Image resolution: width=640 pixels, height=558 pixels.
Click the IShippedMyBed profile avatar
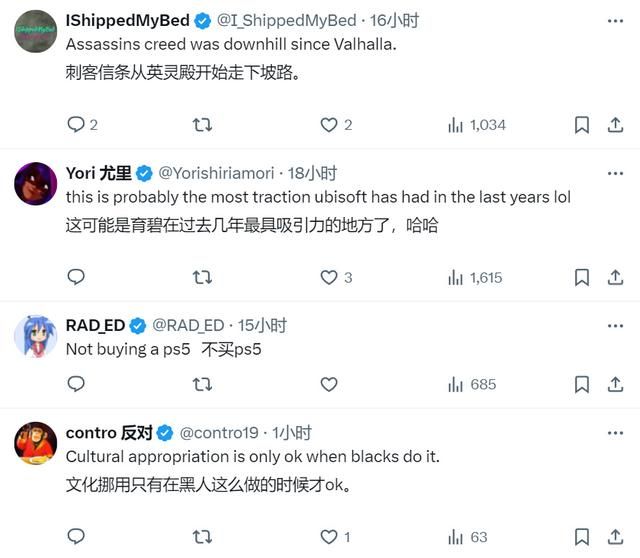35,32
